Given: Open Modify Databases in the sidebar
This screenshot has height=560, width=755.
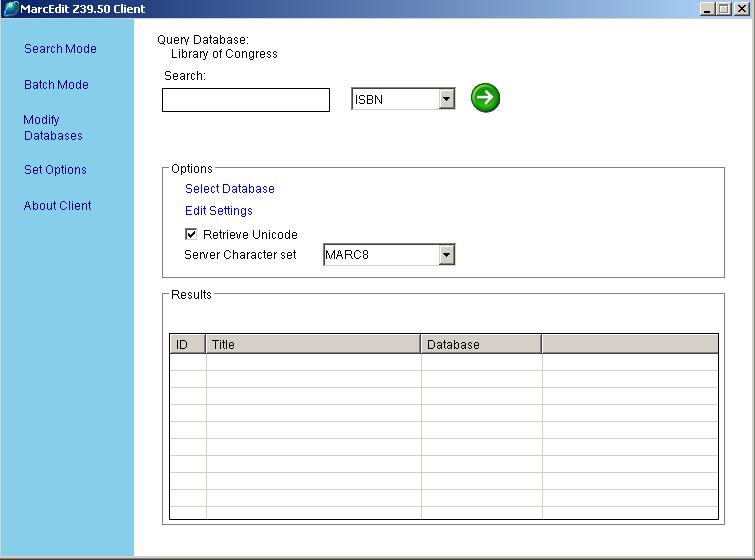Looking at the screenshot, I should [52, 128].
